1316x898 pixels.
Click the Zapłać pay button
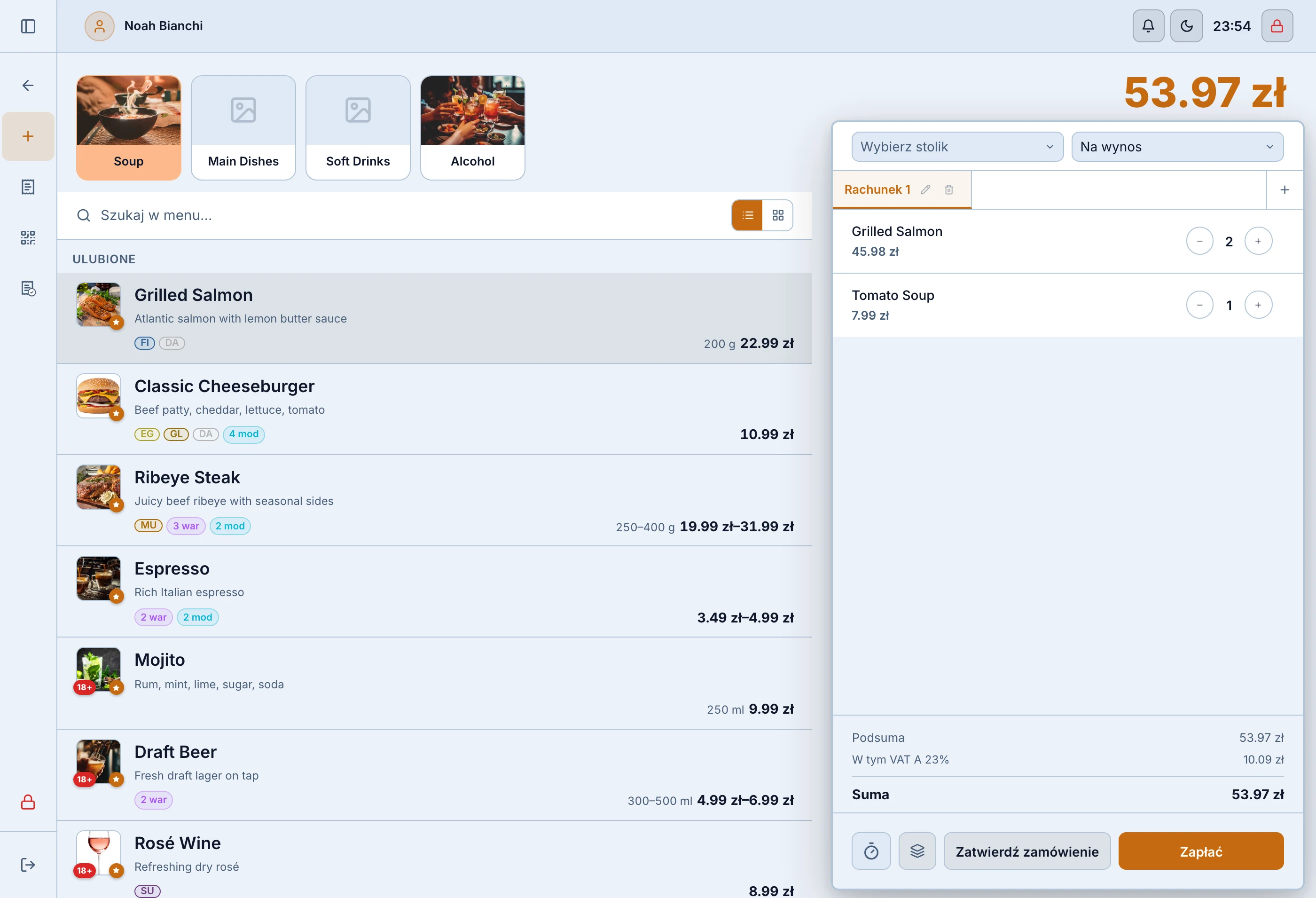(x=1200, y=851)
